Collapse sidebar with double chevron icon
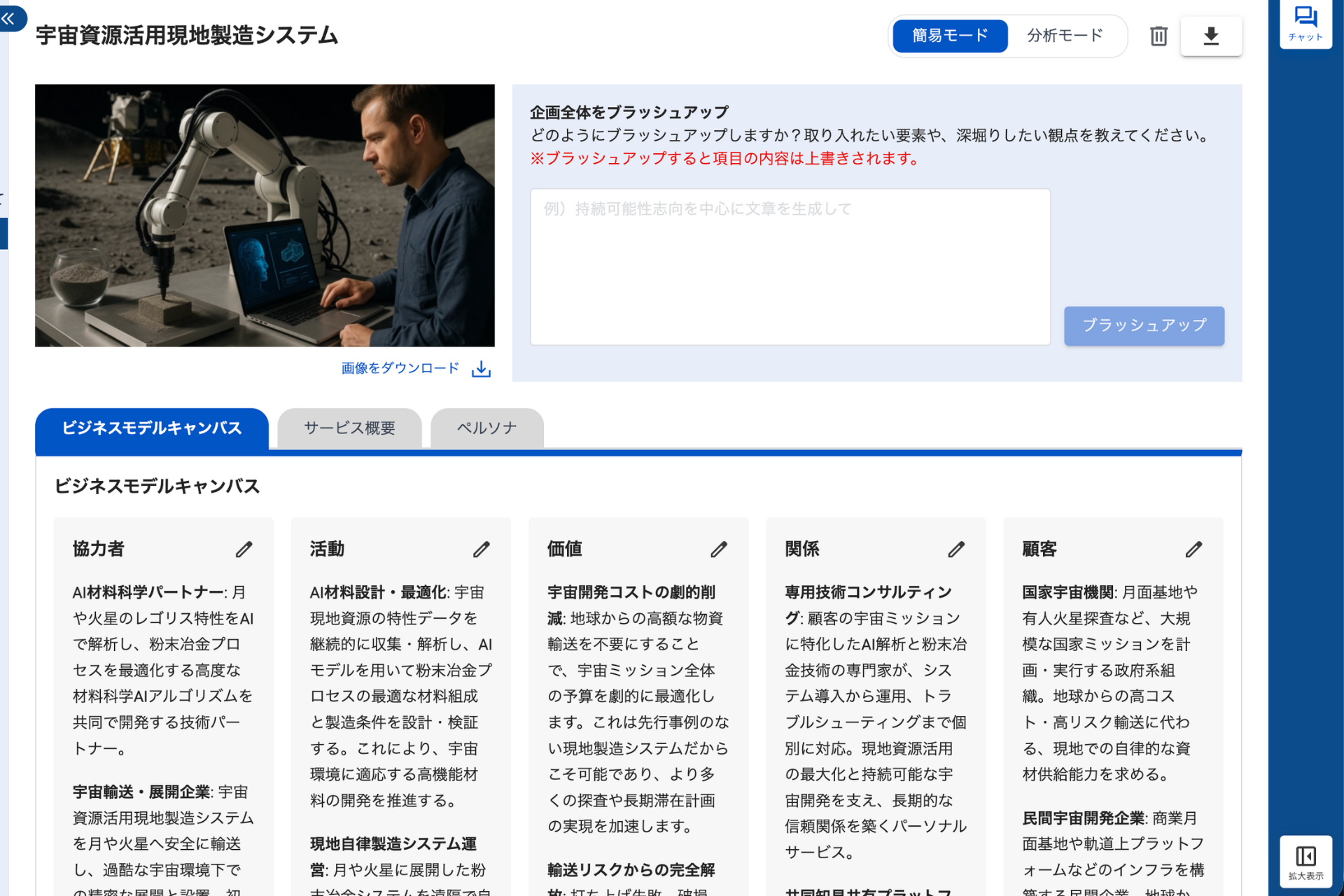 click(8, 19)
